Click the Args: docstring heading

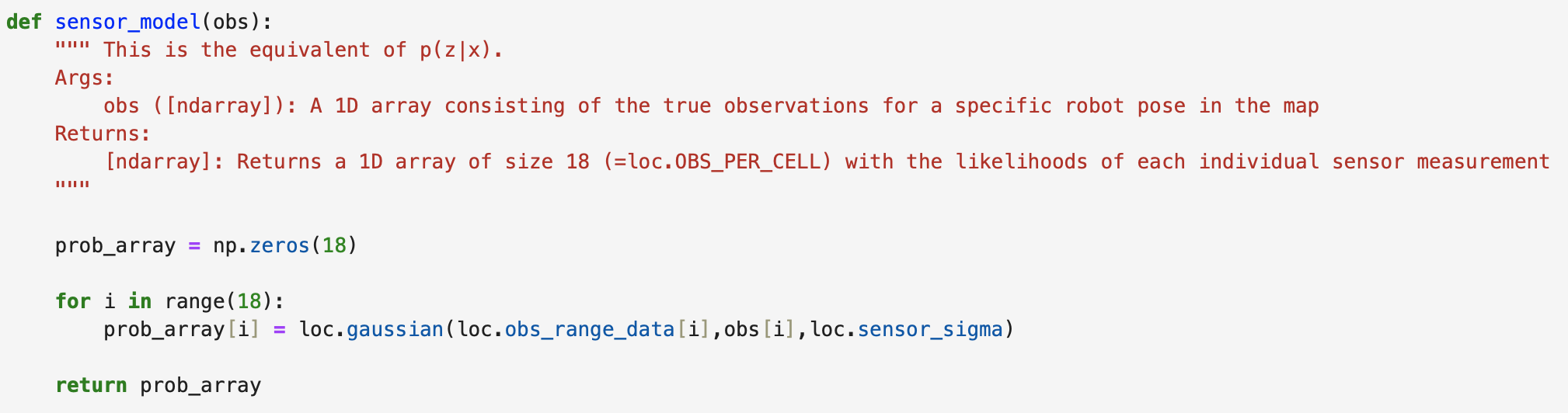coord(85,78)
